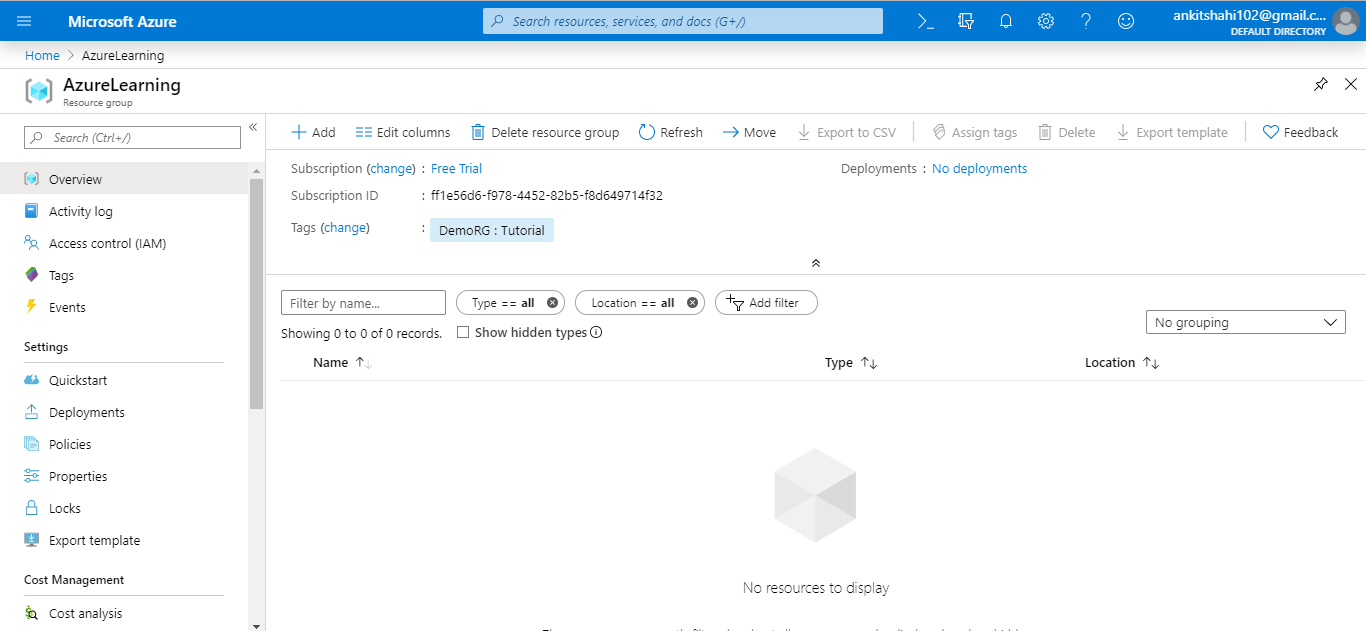Open the Type == all filter pill

[x=510, y=303]
